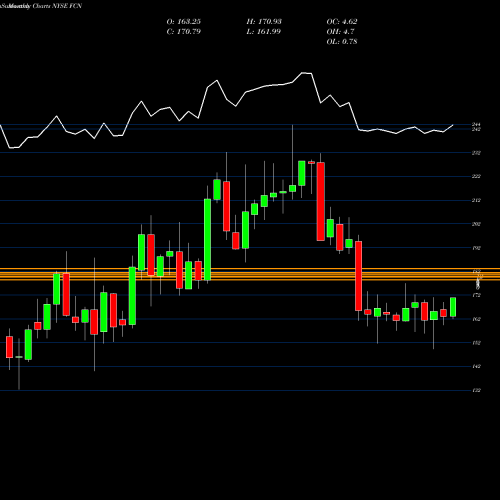Click the 132 price axis label
This screenshot has height=500, width=500.
pos(476,390)
